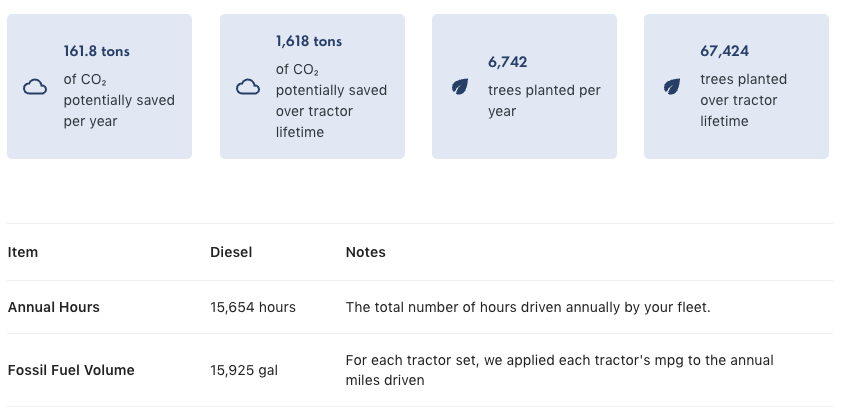This screenshot has height=418, width=841.
Task: Select the Annual Hours row label
Action: pos(54,307)
